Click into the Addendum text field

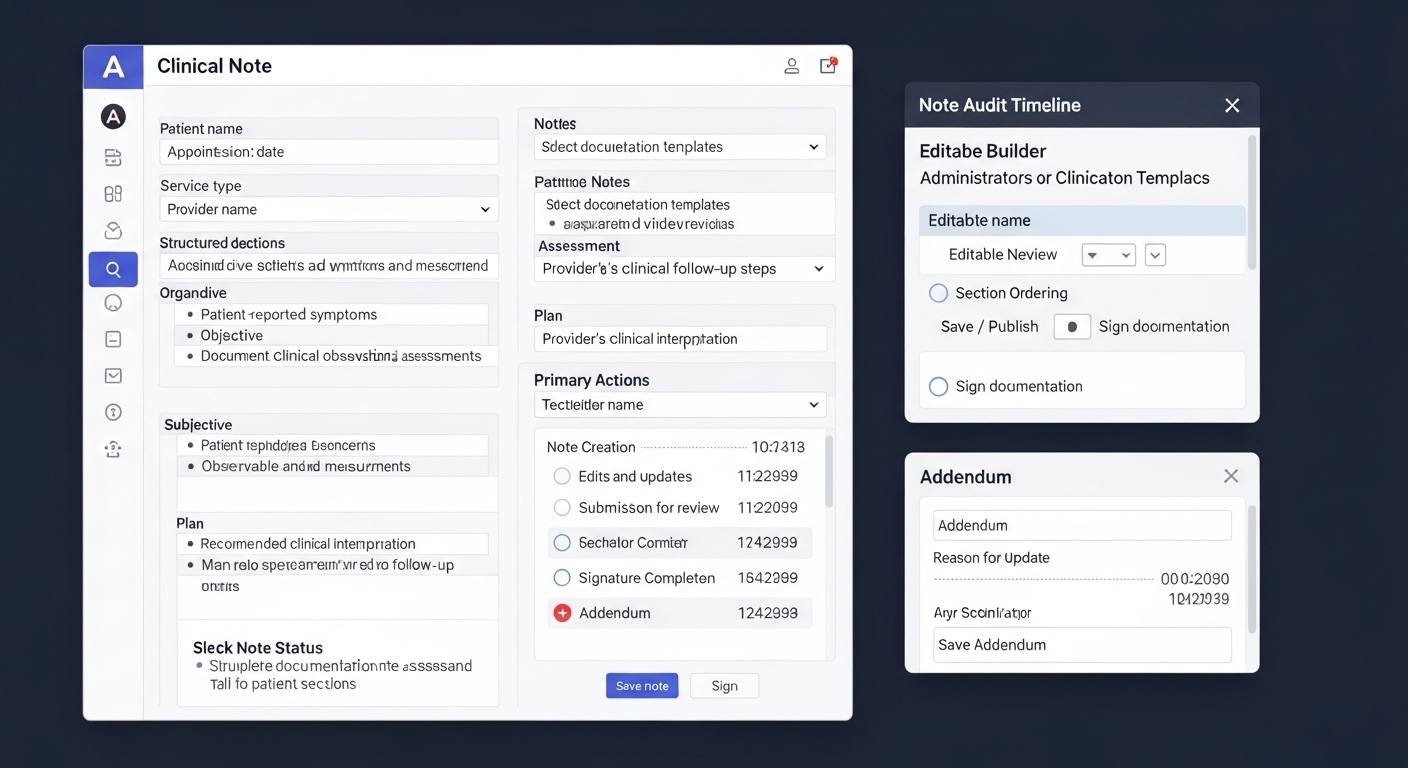point(1082,525)
